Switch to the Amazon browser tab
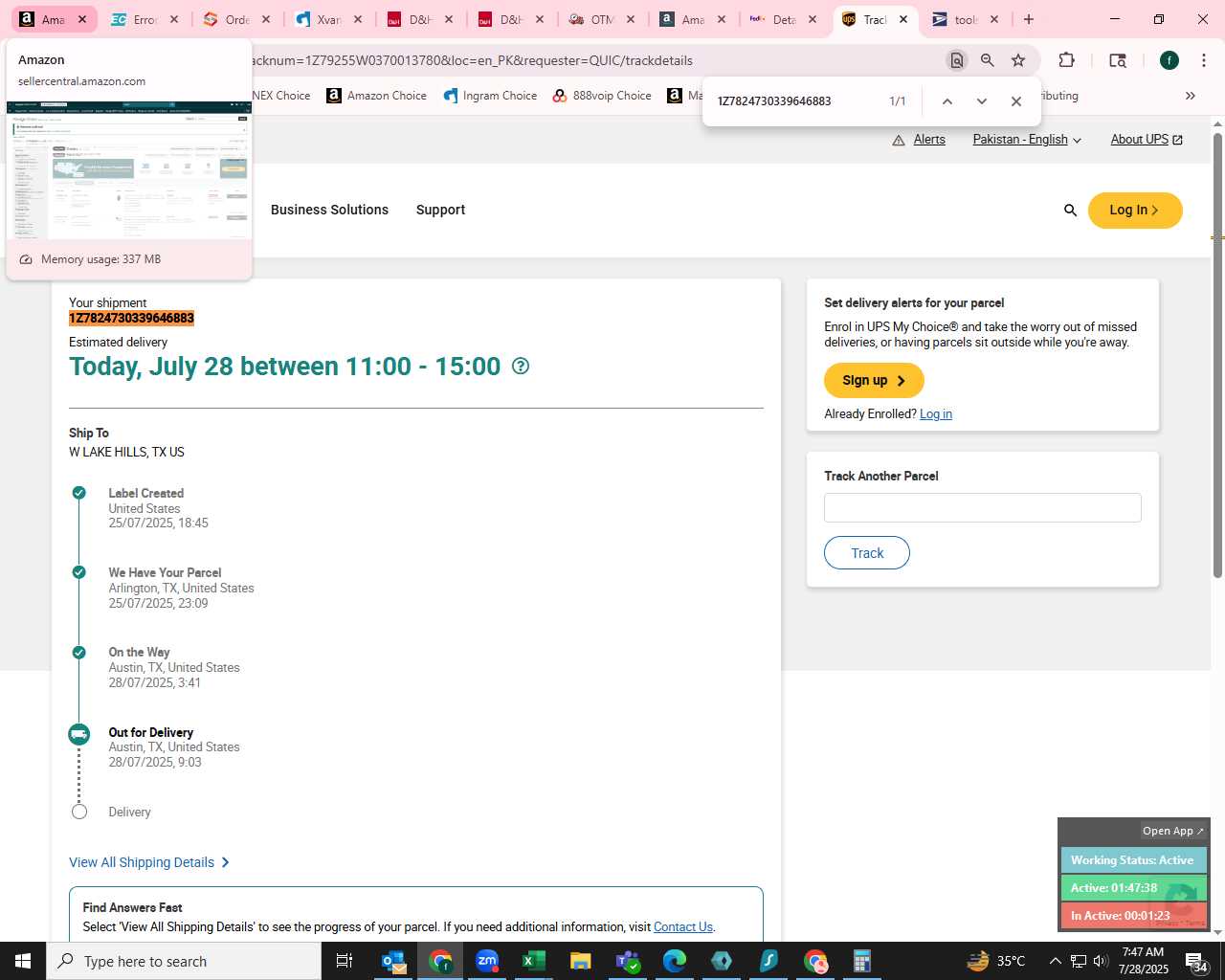 (x=54, y=19)
